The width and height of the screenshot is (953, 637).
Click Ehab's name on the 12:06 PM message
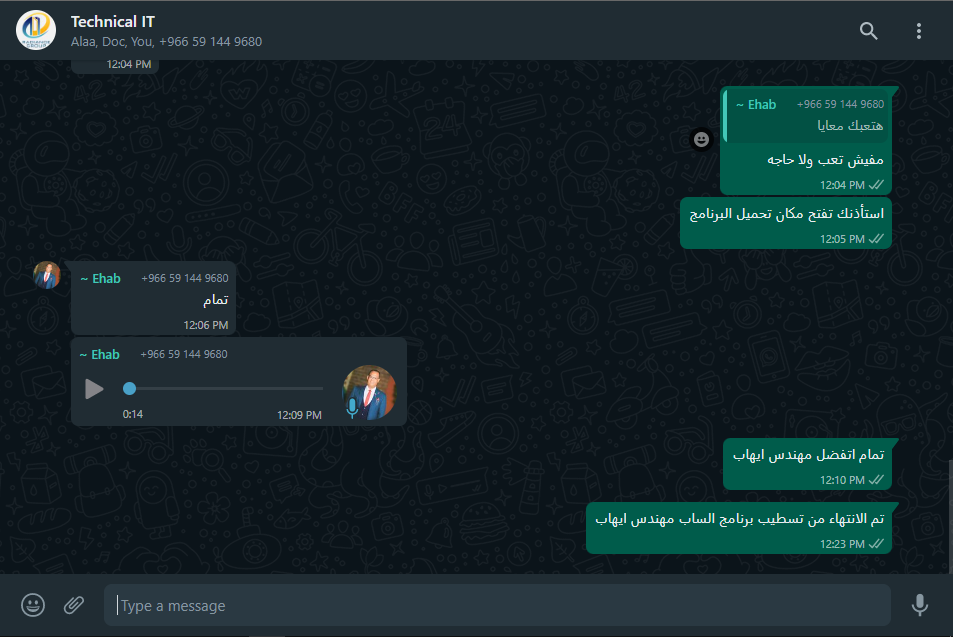pos(100,278)
